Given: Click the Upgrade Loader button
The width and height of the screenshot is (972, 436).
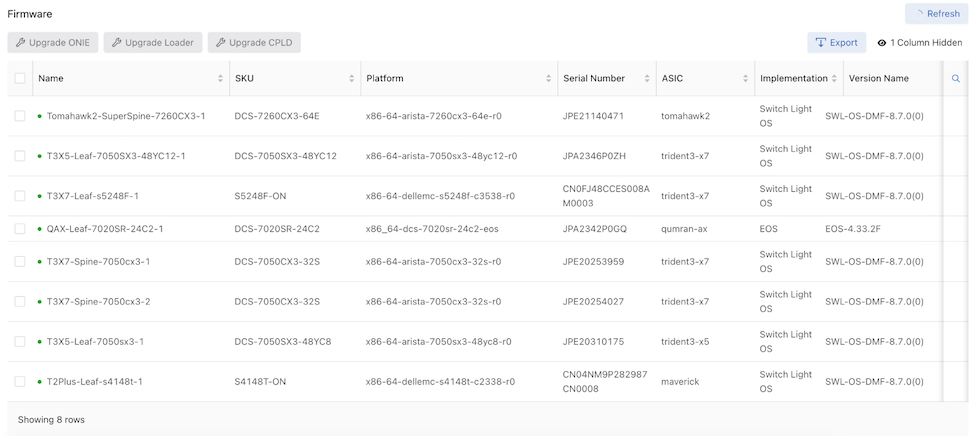Looking at the screenshot, I should click(x=151, y=43).
